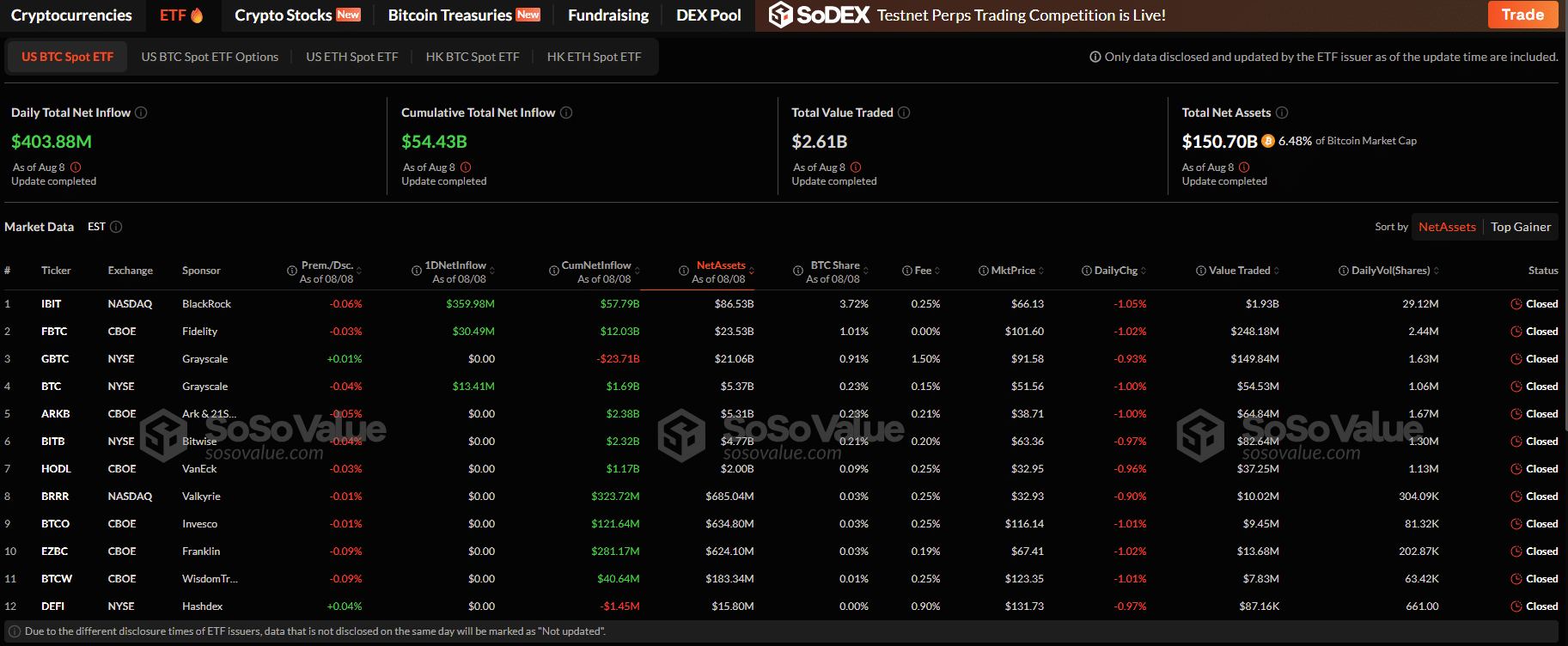This screenshot has width=1568, height=646.
Task: Click the Closed status in the EZBC row
Action: (1541, 552)
